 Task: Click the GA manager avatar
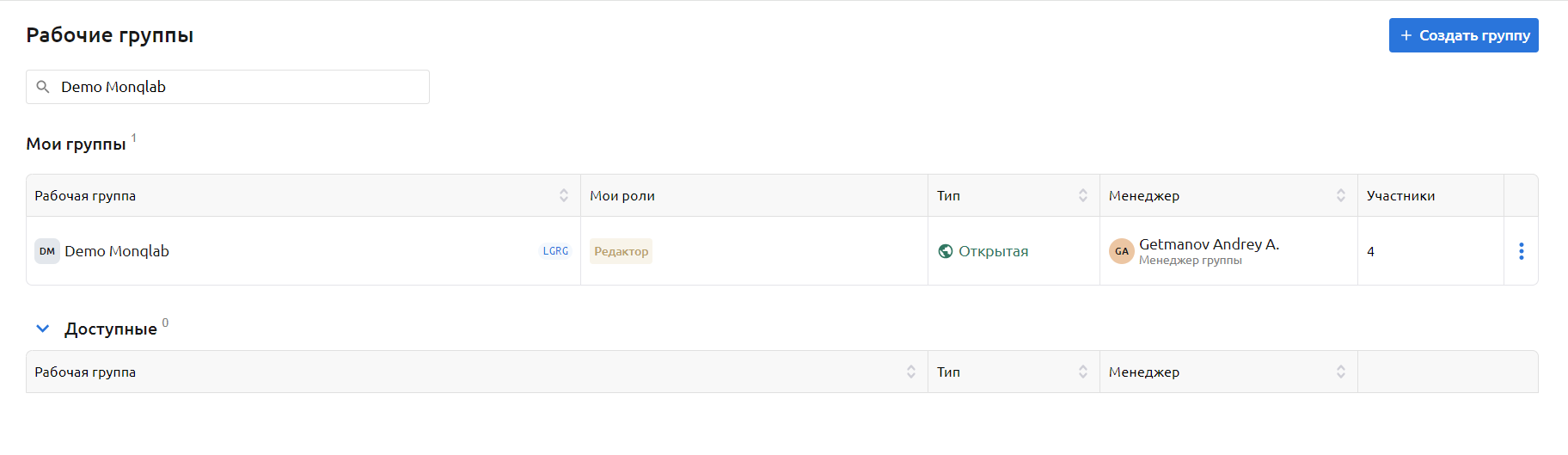(x=1122, y=251)
